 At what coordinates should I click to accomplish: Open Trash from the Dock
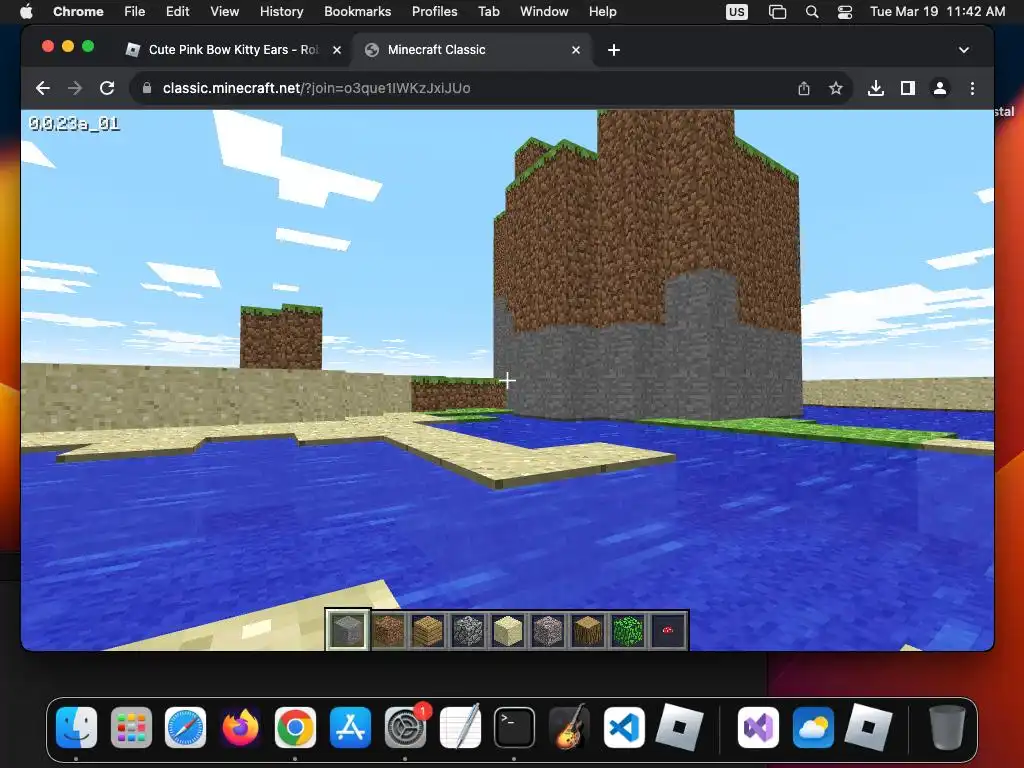947,728
